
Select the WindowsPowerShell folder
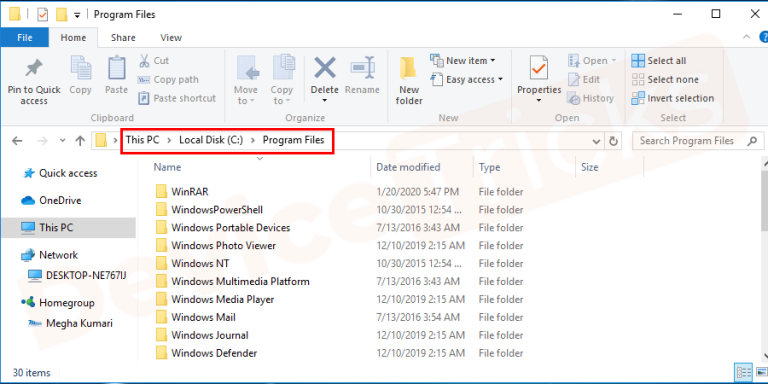209,210
